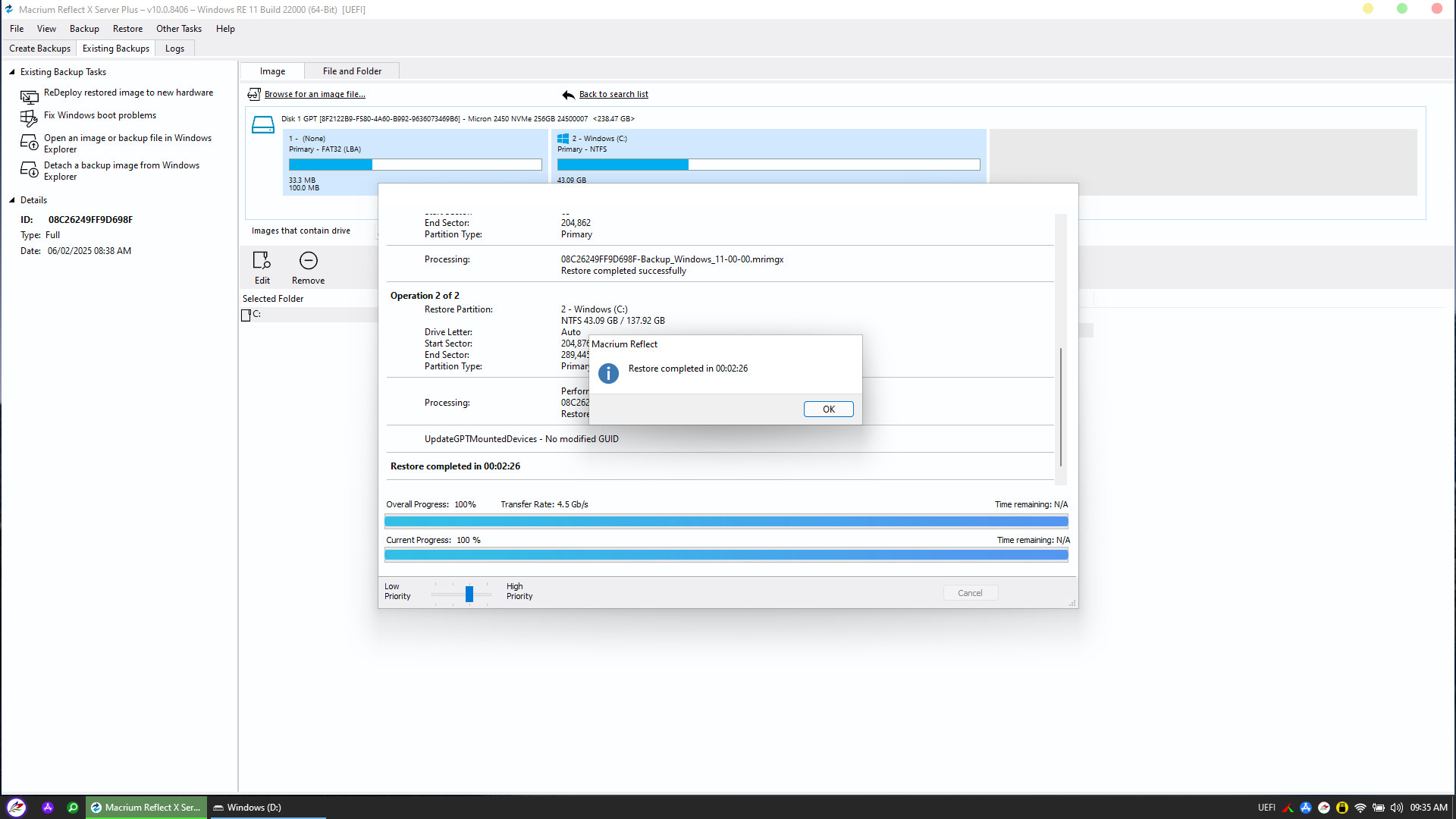Click Browse for an image file link
Viewport: 1456px width, 819px height.
(x=314, y=95)
